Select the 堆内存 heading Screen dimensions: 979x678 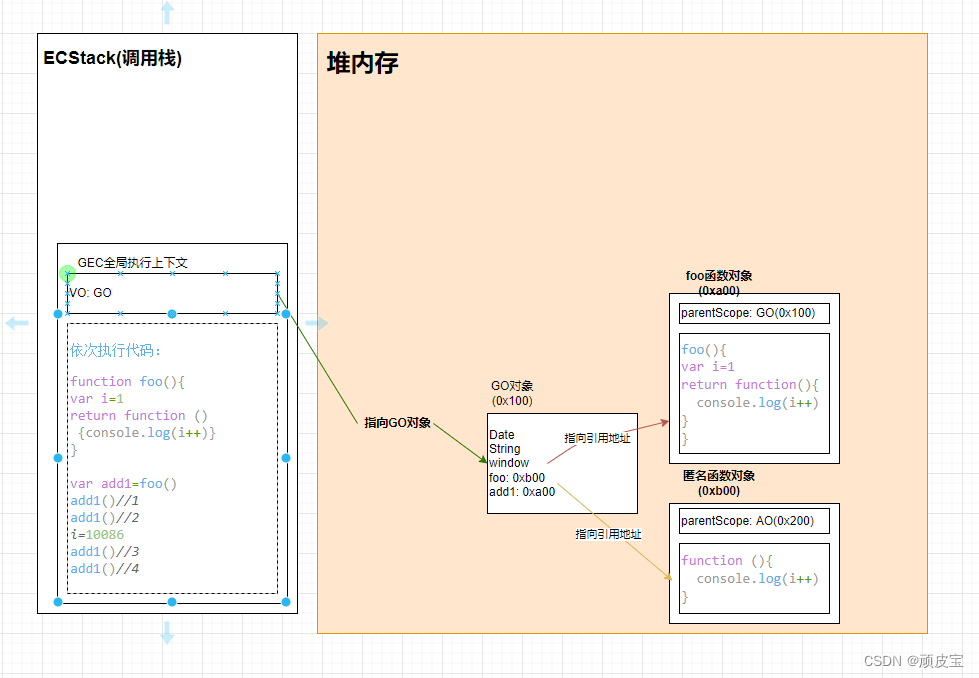362,63
